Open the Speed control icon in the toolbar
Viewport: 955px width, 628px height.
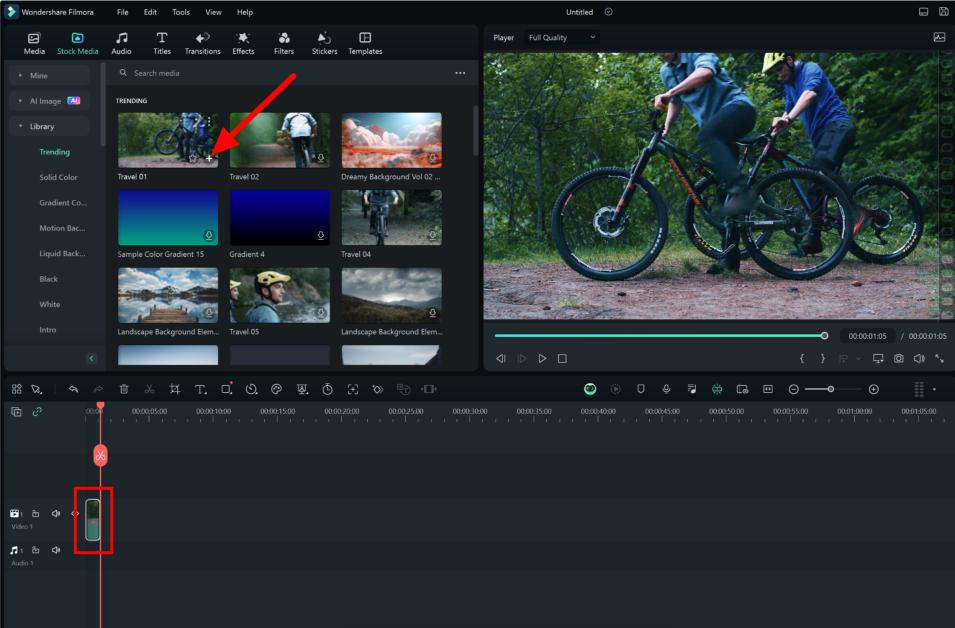pyautogui.click(x=251, y=389)
